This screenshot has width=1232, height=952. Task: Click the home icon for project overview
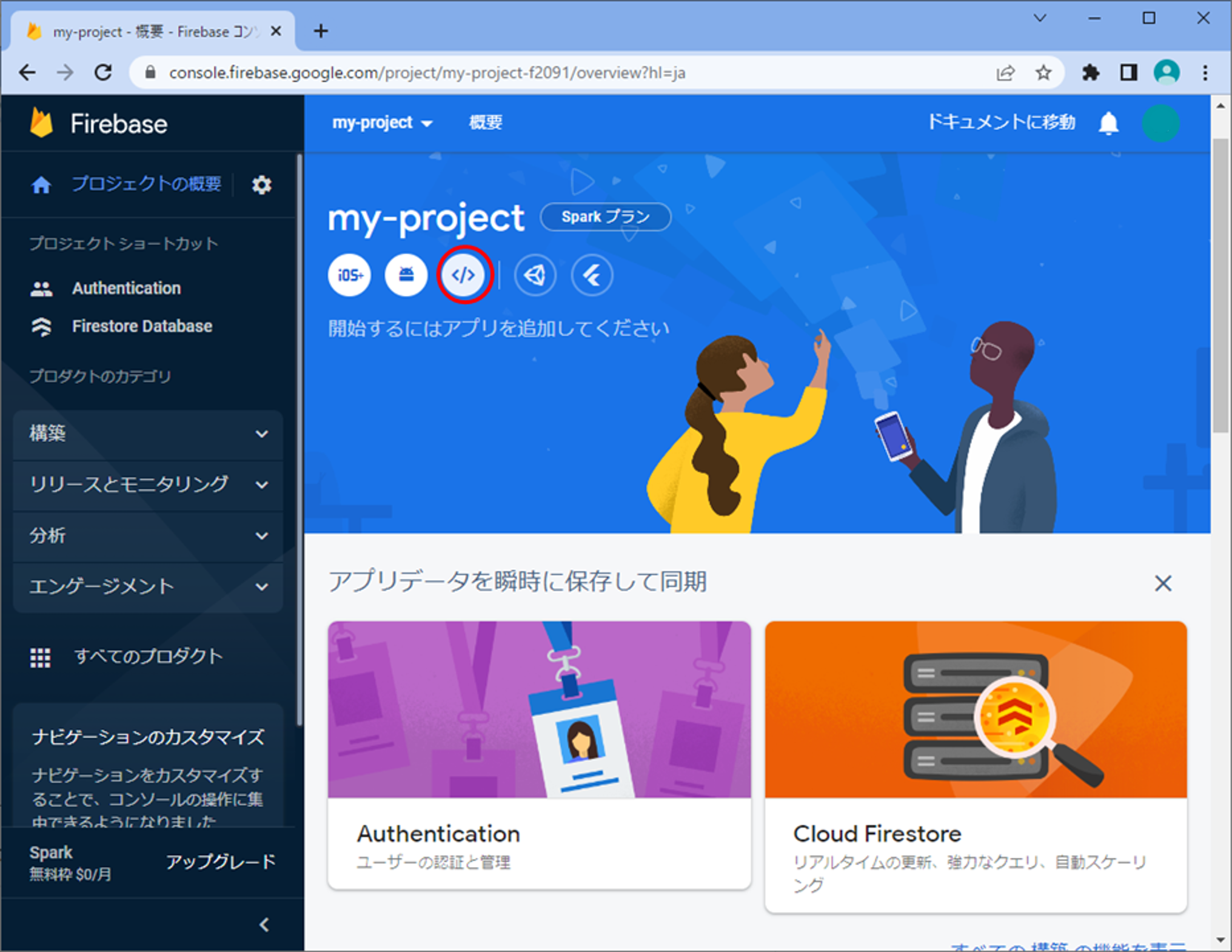41,184
